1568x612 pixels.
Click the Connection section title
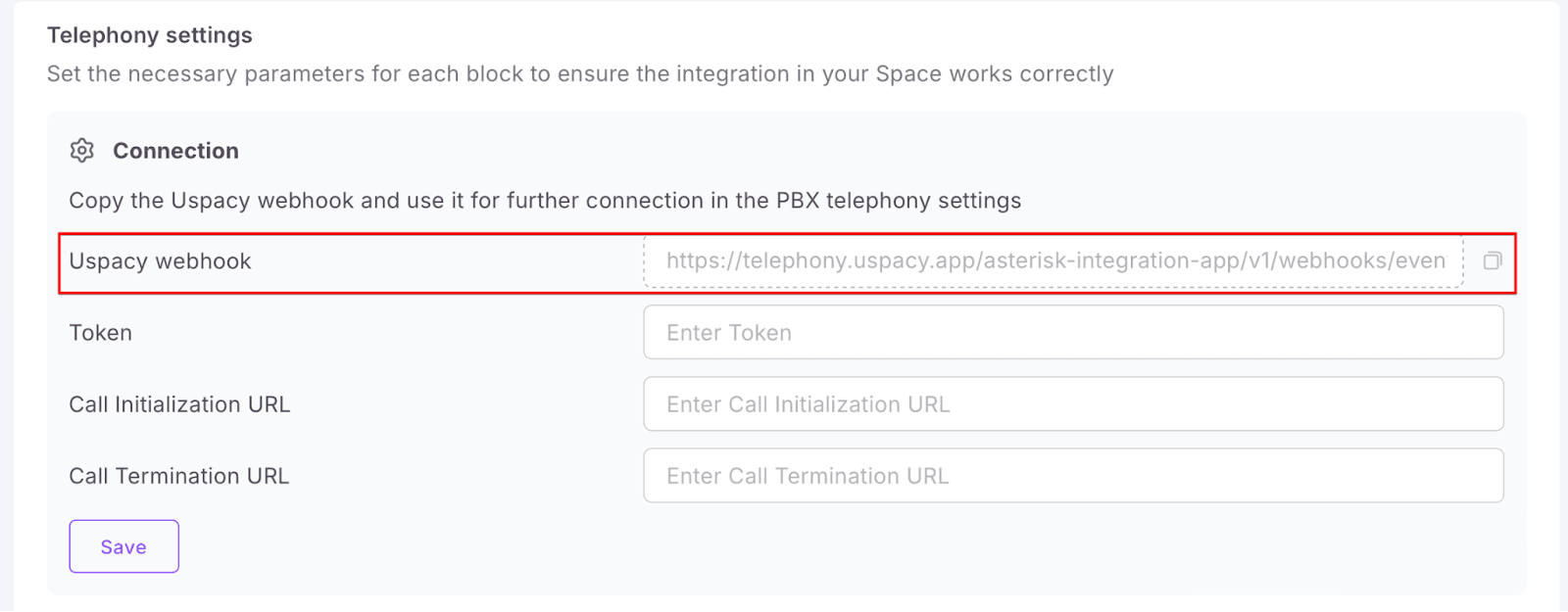[175, 151]
